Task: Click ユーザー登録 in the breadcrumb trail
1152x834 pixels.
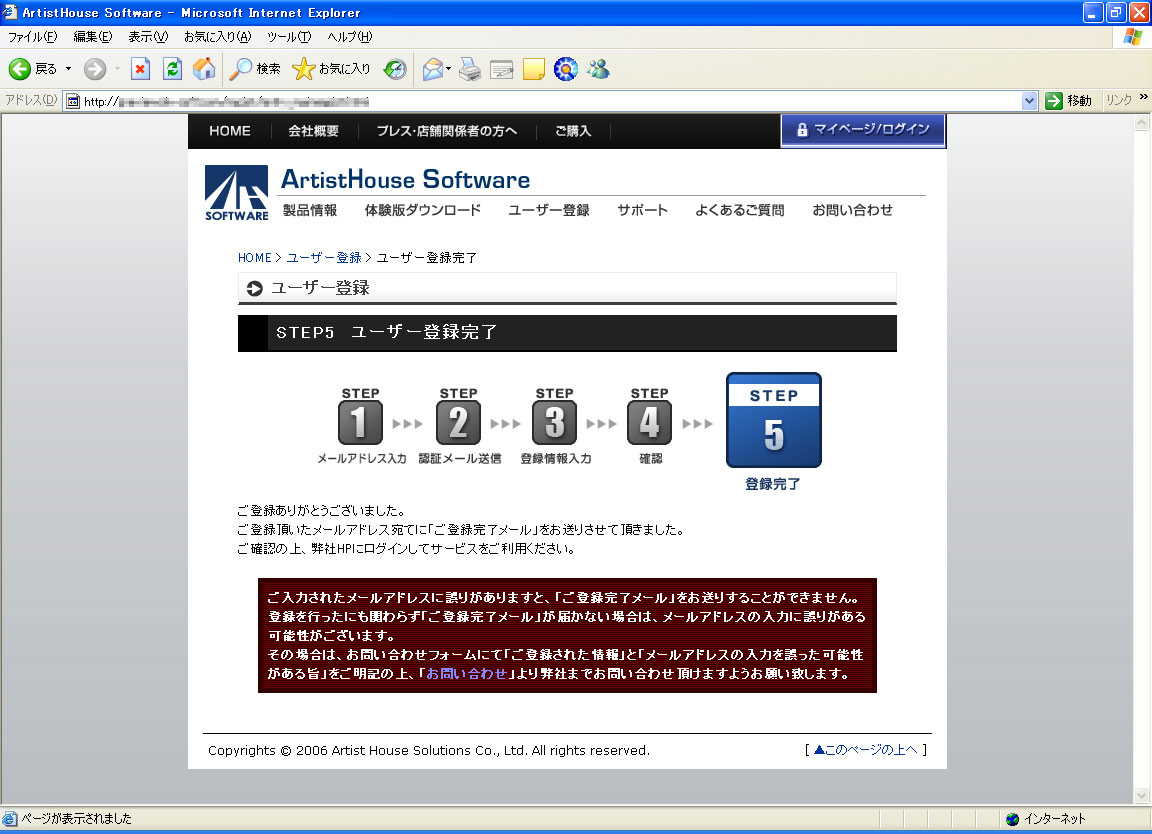Action: [x=324, y=258]
